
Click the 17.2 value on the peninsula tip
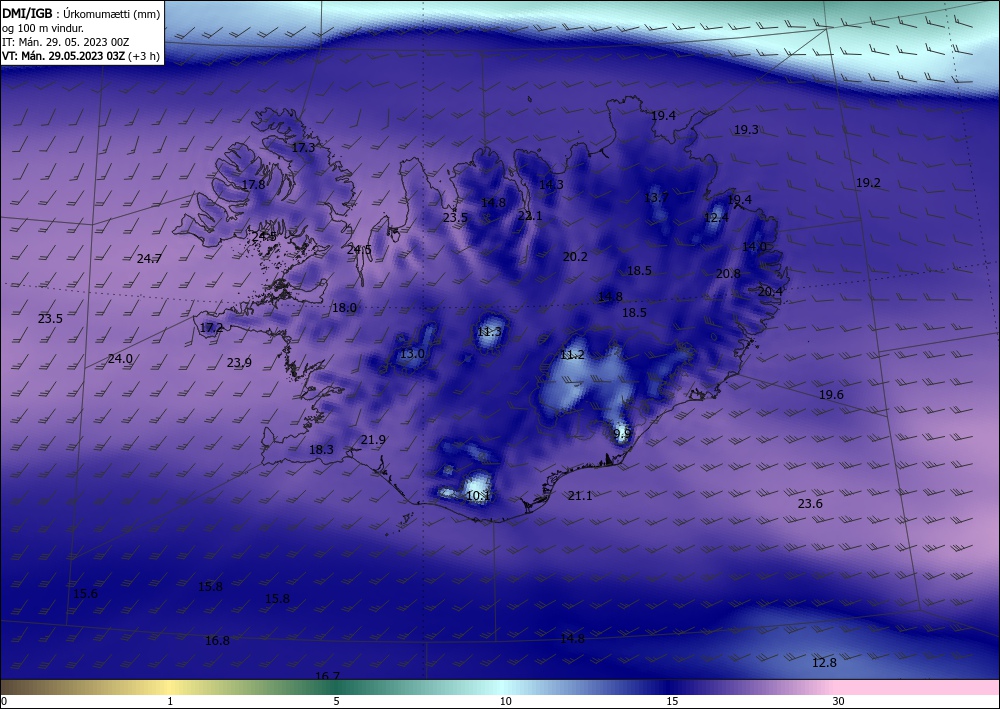click(x=212, y=328)
